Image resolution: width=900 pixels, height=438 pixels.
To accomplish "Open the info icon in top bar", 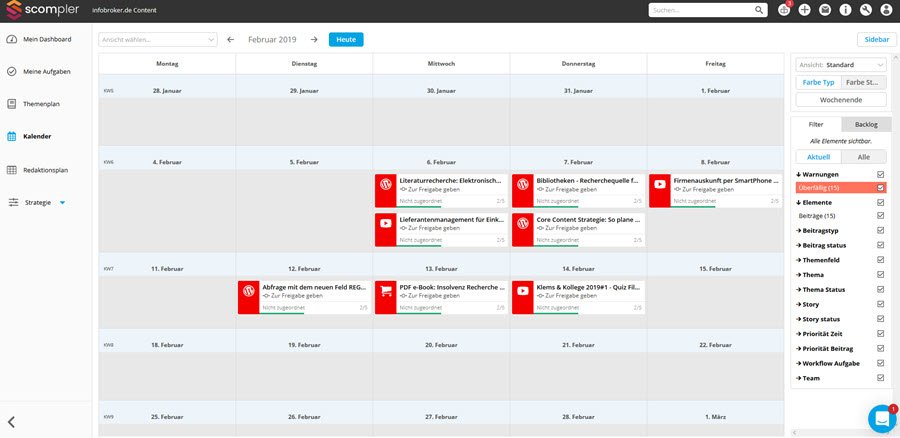I will 845,10.
